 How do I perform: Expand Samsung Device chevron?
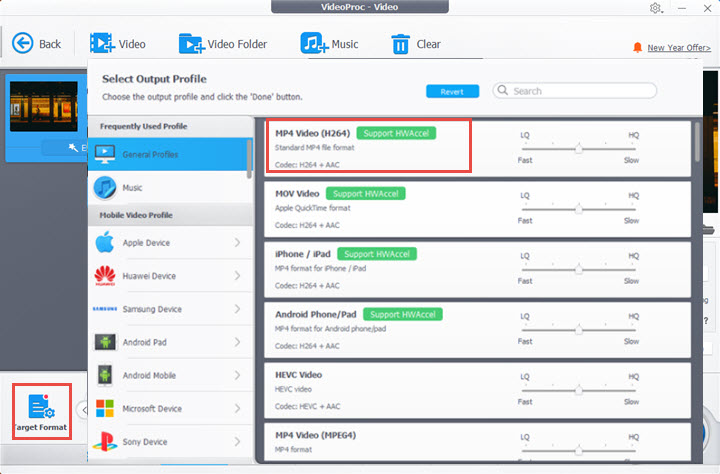(237, 309)
